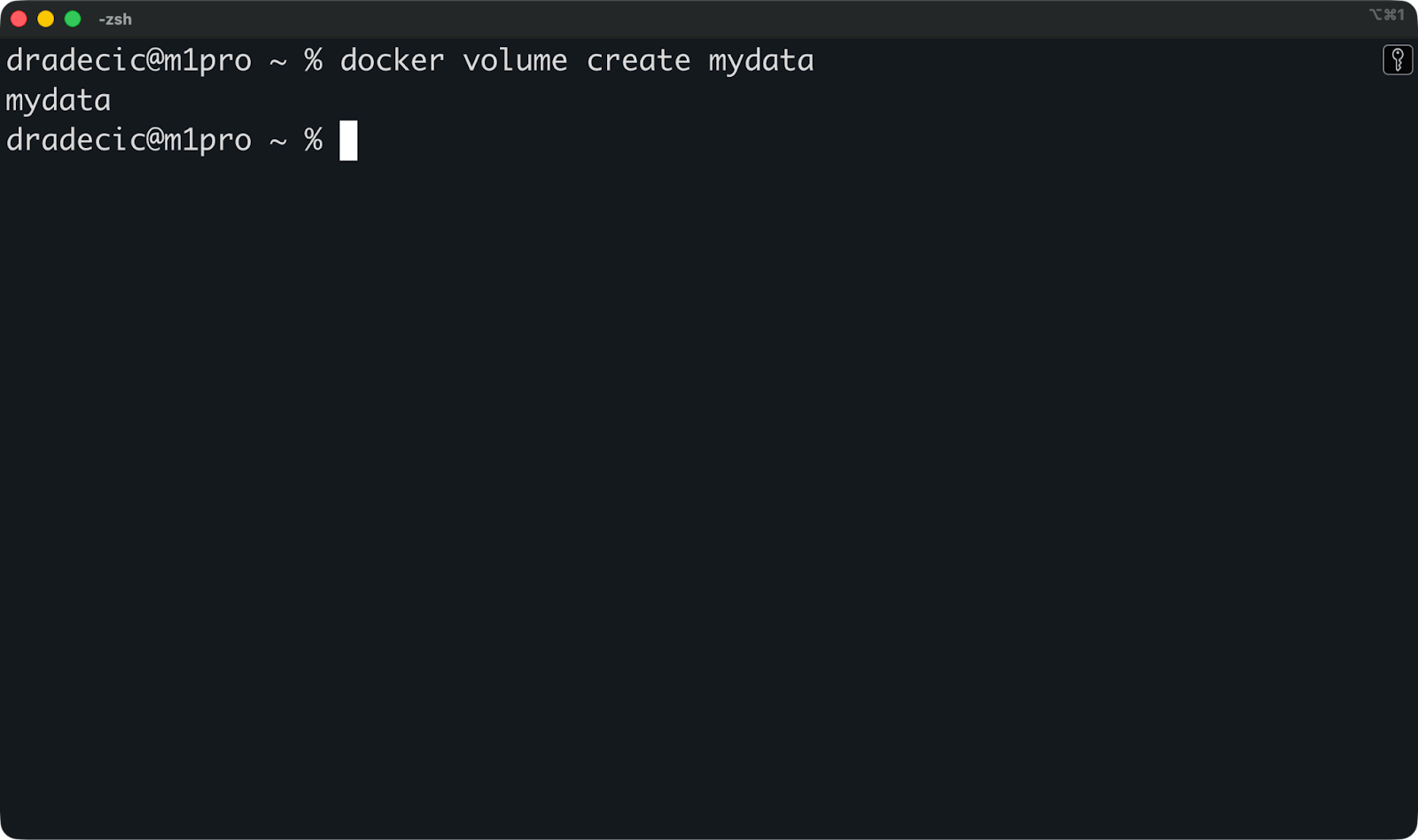Click the second 'dradecic@m1pro' prompt
1418x840 pixels.
pos(129,140)
